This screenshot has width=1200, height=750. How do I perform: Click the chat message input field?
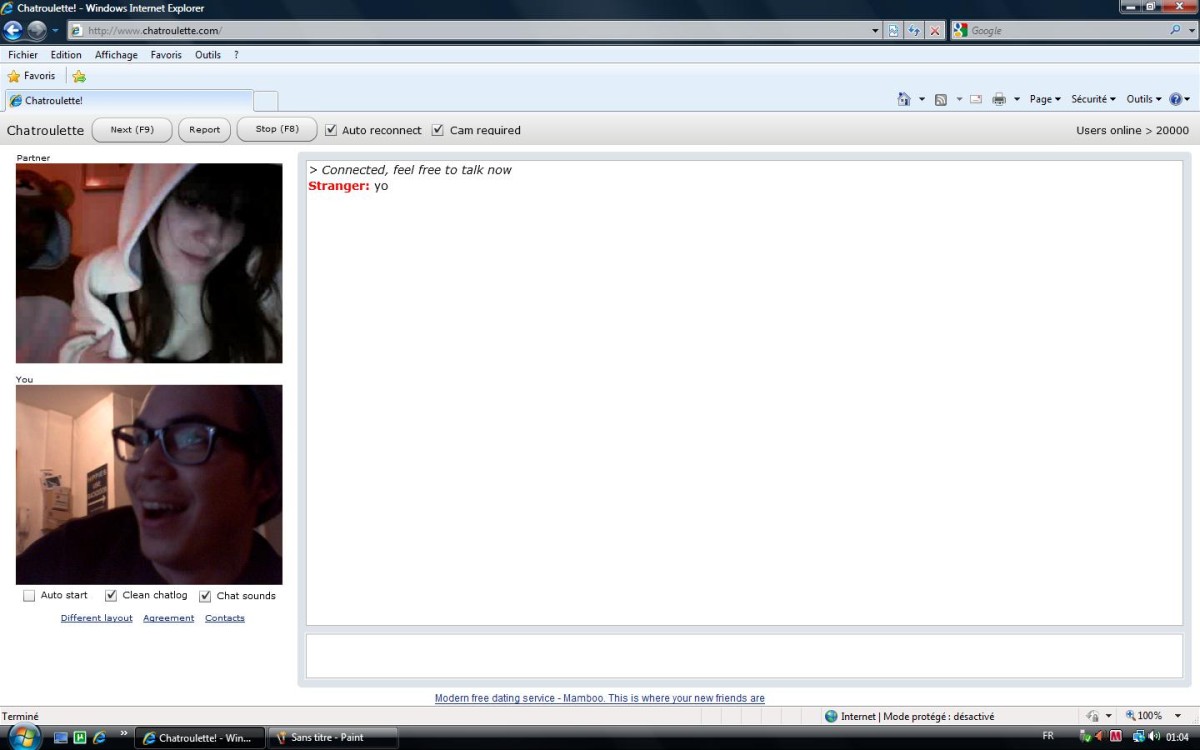pyautogui.click(x=744, y=656)
